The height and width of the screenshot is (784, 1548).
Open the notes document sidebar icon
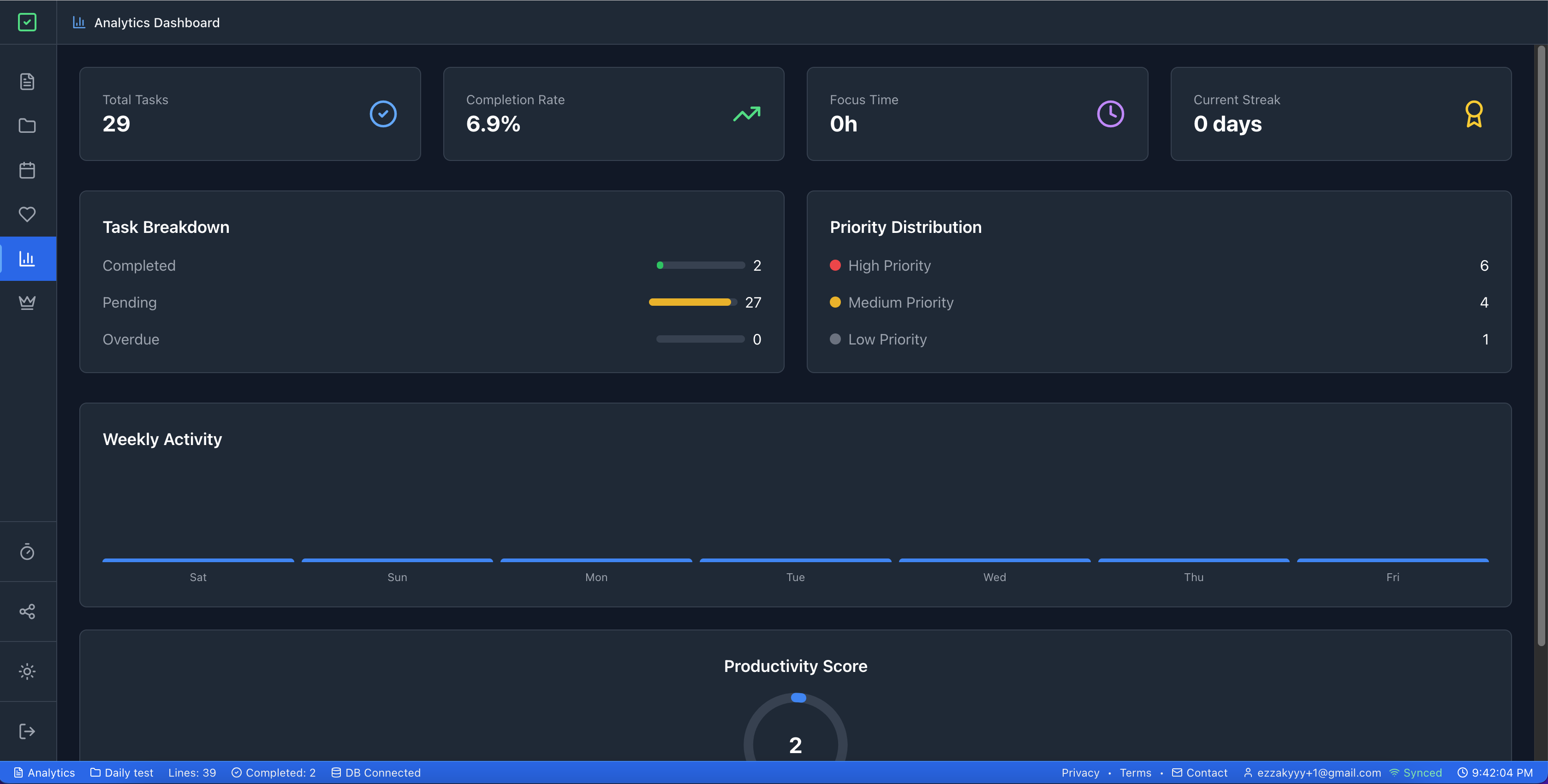(x=27, y=81)
